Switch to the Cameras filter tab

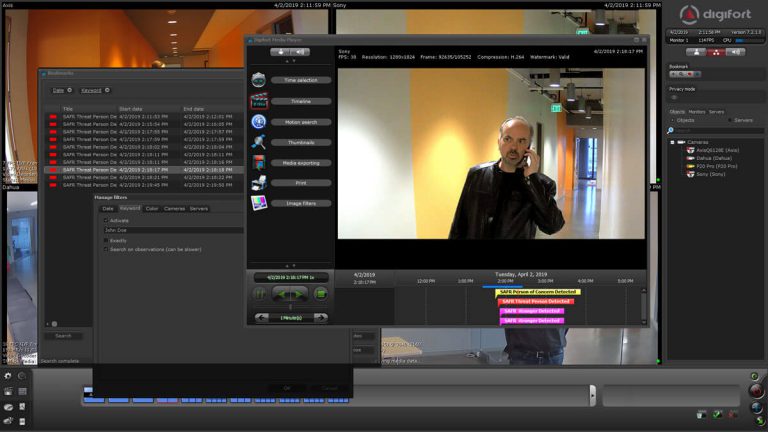(174, 209)
